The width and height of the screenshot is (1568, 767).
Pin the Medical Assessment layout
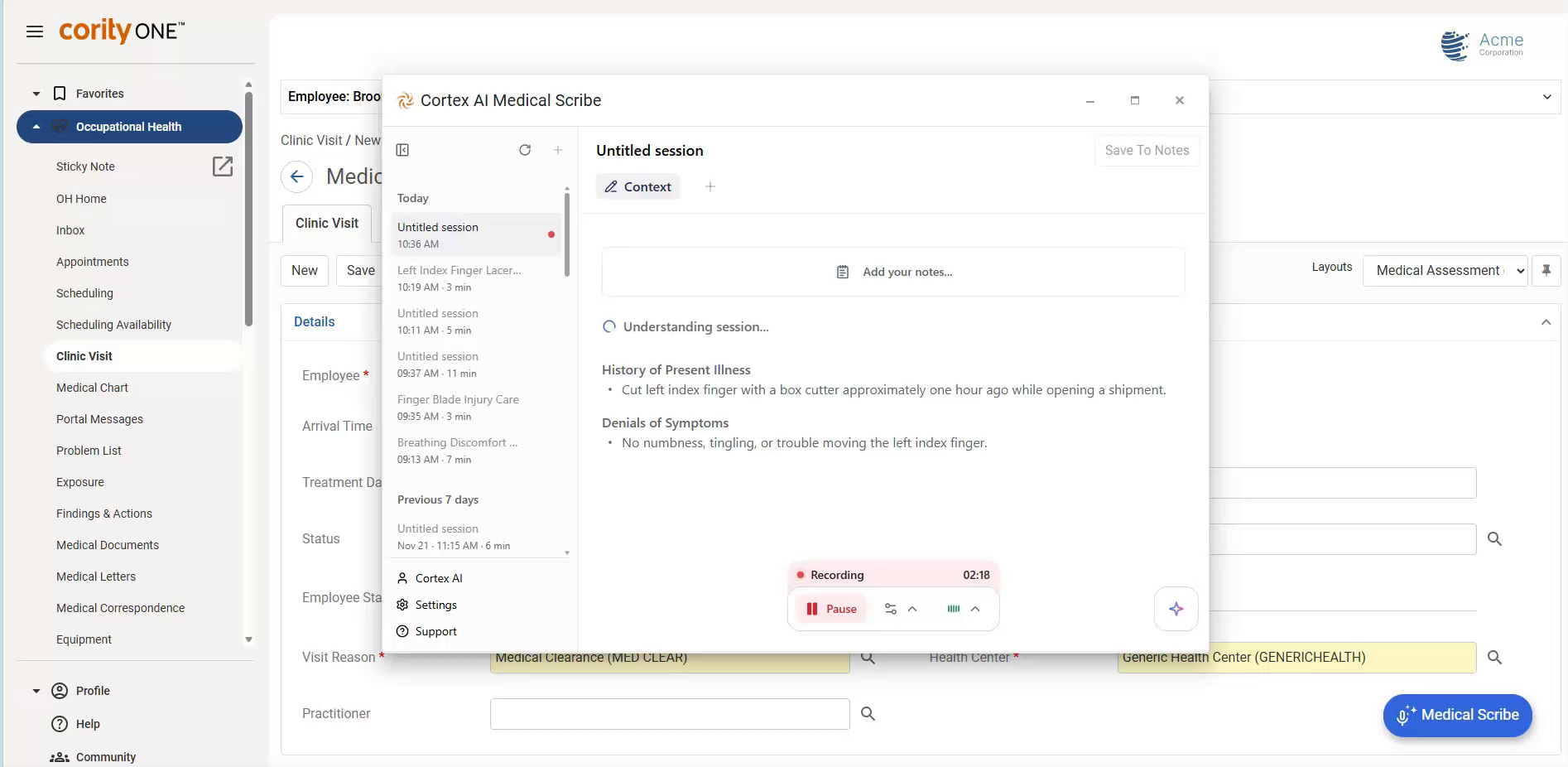pos(1546,270)
